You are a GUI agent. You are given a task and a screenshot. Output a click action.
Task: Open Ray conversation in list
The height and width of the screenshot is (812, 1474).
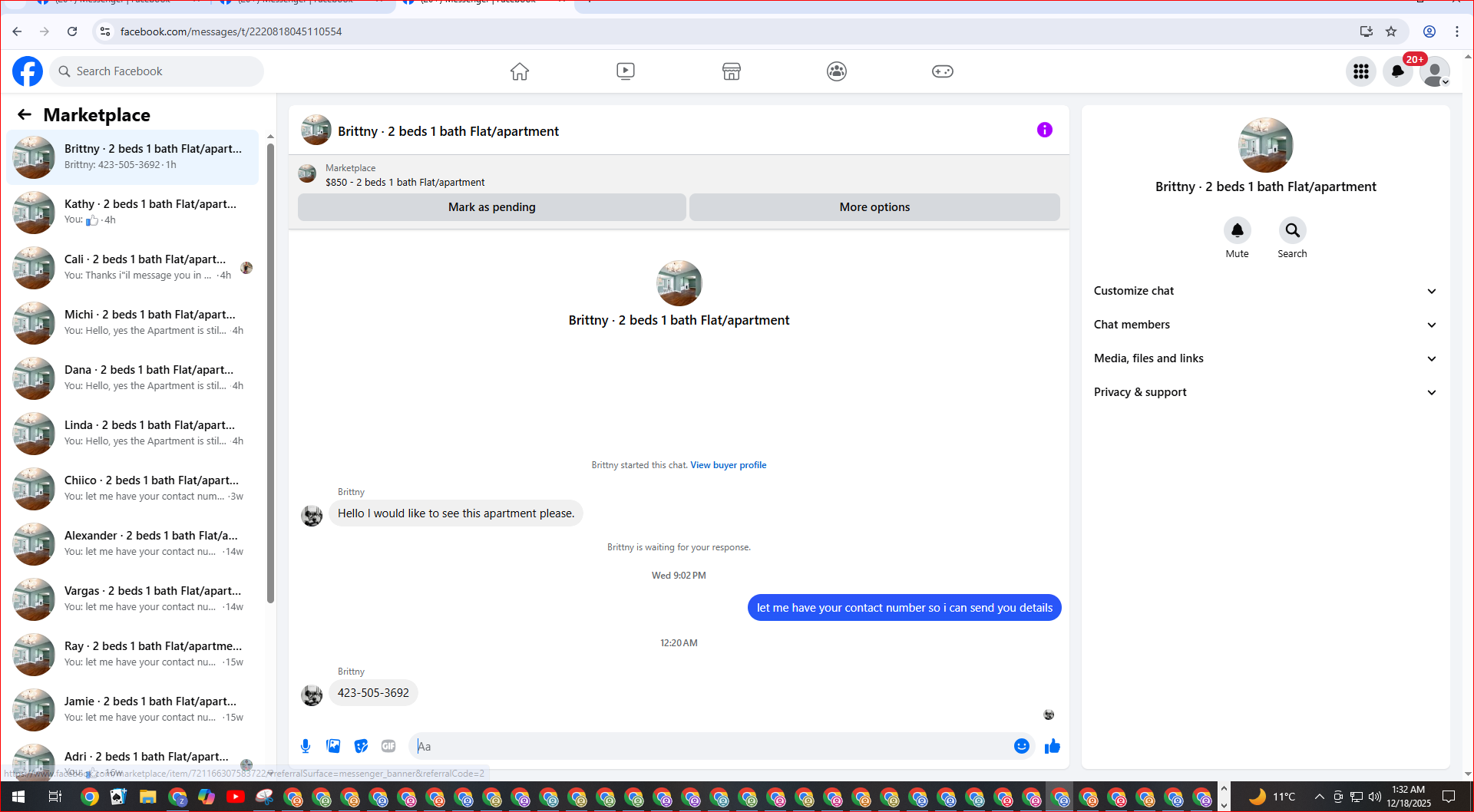[133, 655]
